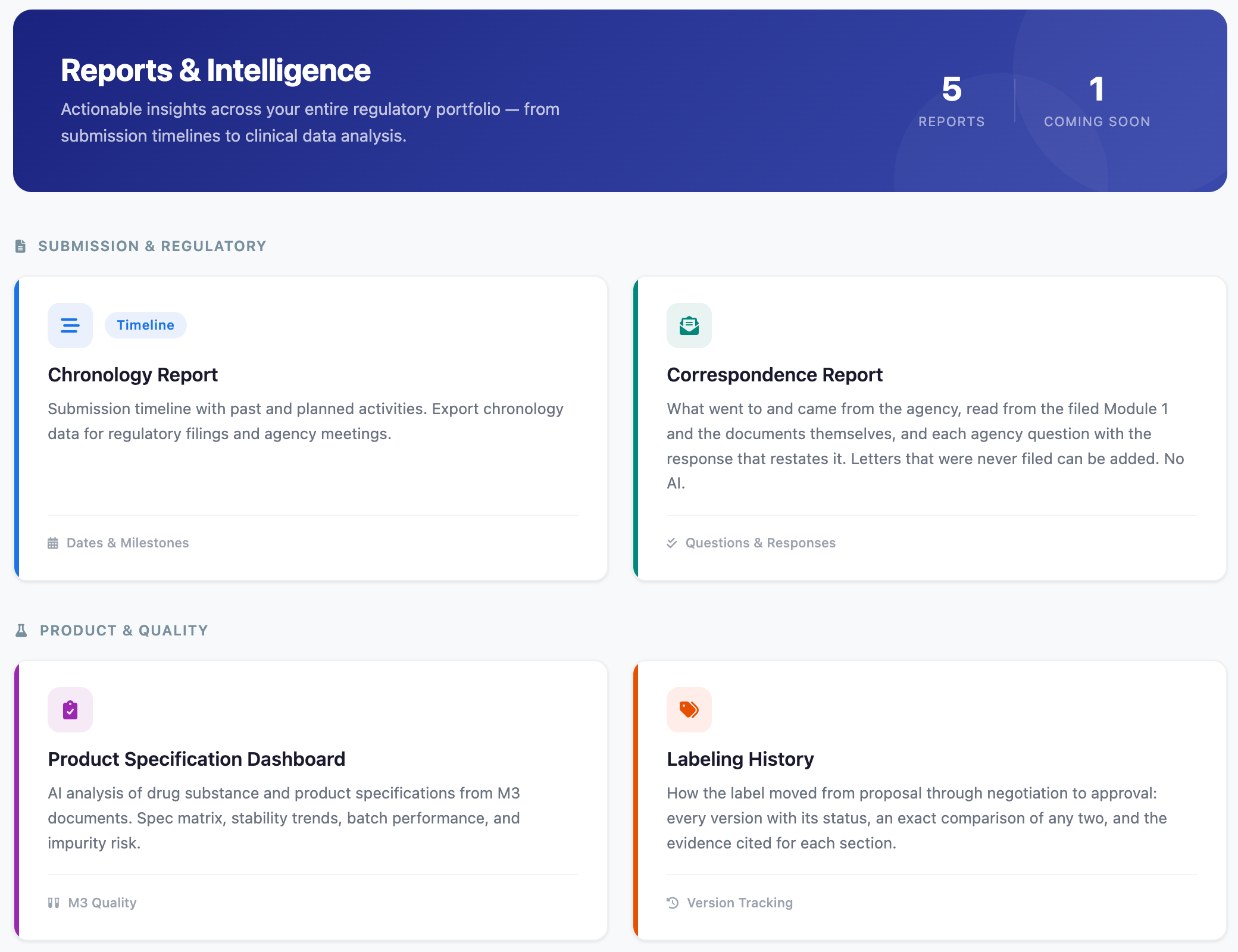Click the Correspondence Report envelope icon

(x=689, y=325)
